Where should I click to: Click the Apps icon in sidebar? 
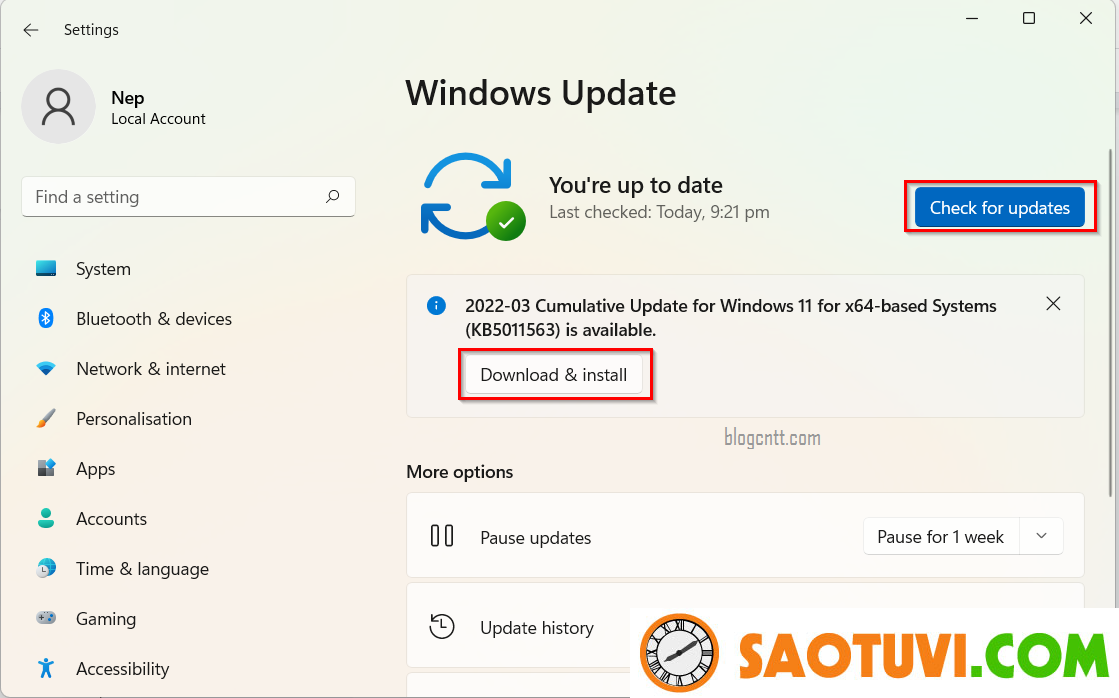click(x=46, y=469)
